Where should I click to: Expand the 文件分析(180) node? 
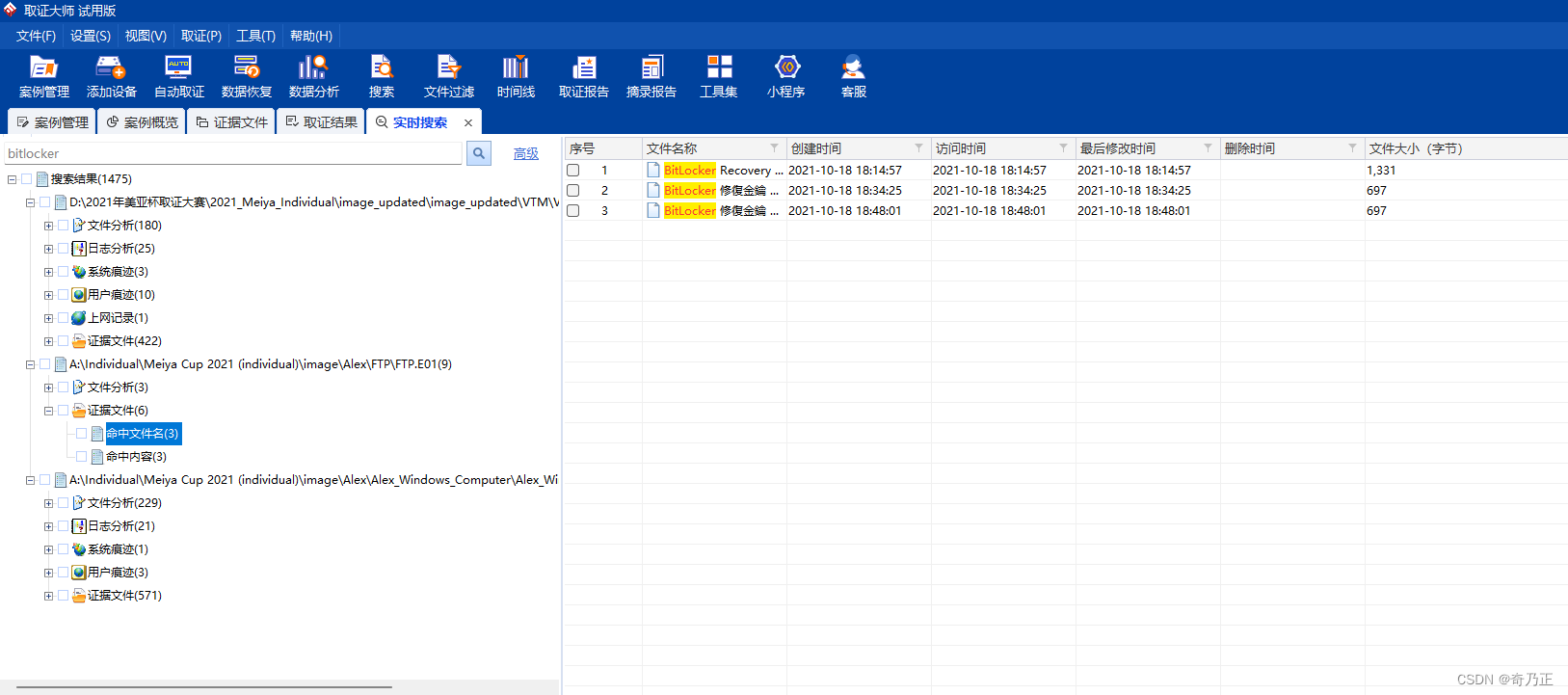(x=48, y=226)
